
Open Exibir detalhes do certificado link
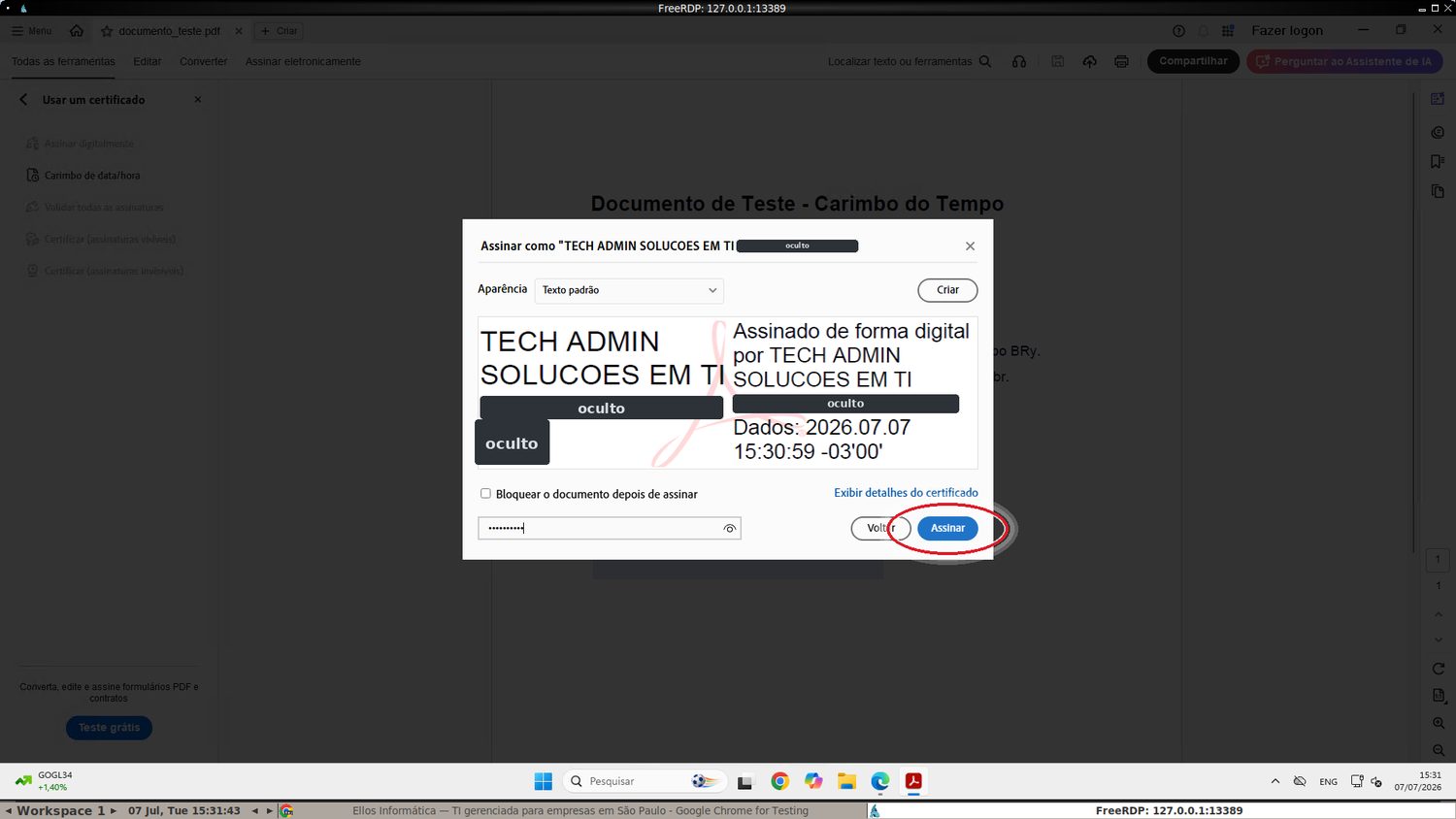tap(906, 493)
